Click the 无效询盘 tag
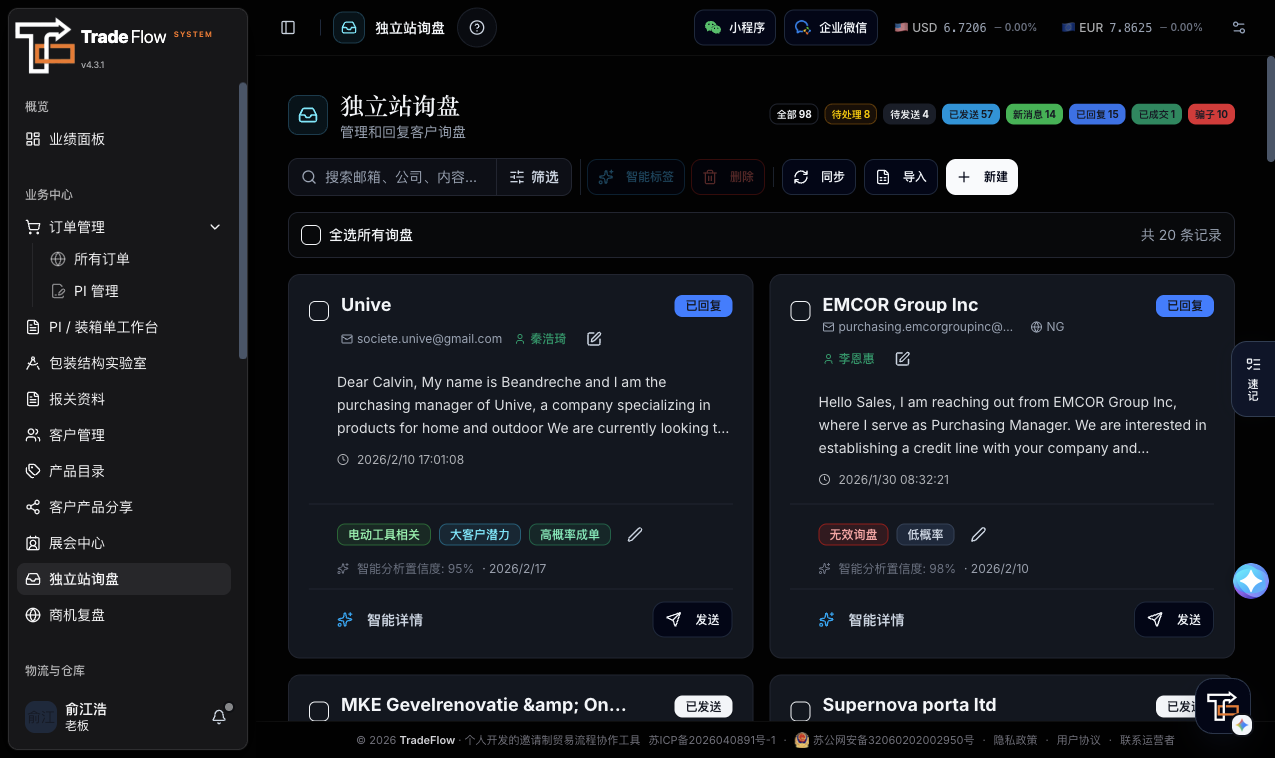The width and height of the screenshot is (1275, 758). tap(853, 535)
